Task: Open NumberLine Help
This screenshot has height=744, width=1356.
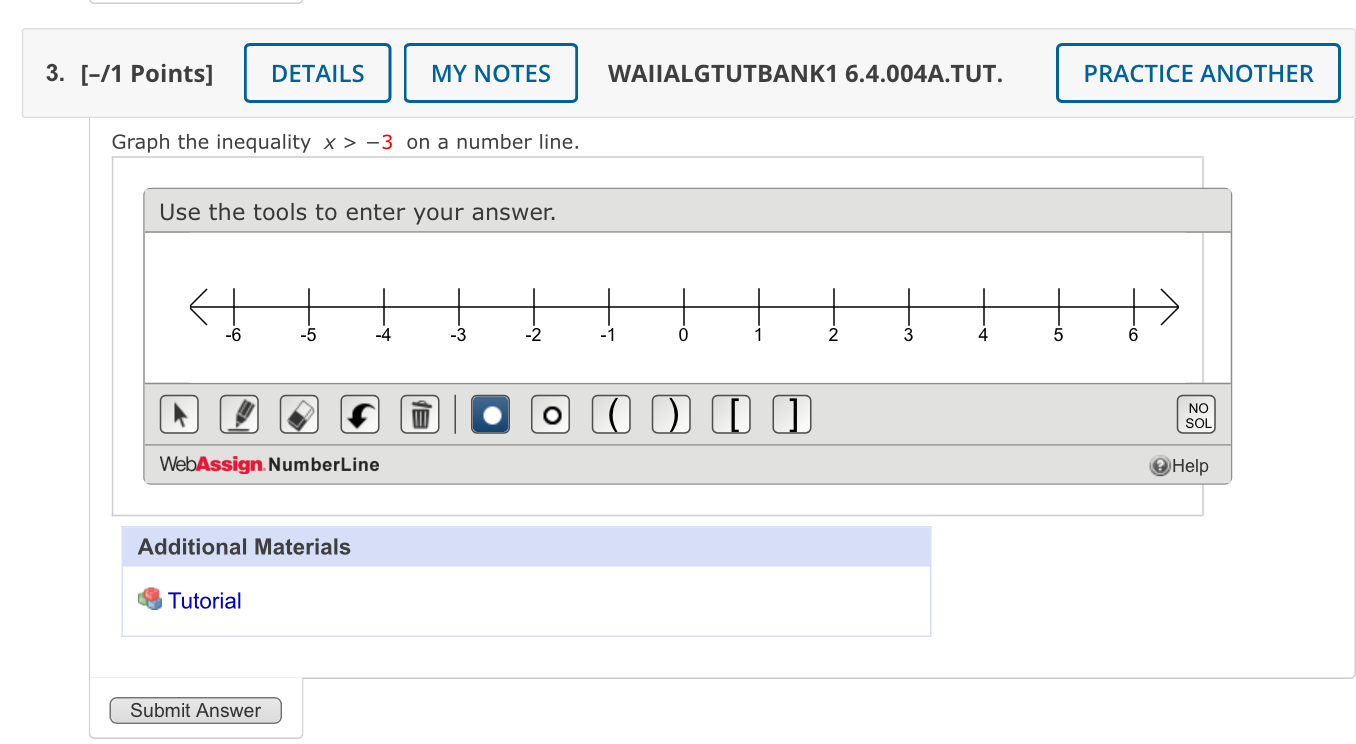Action: tap(1180, 466)
